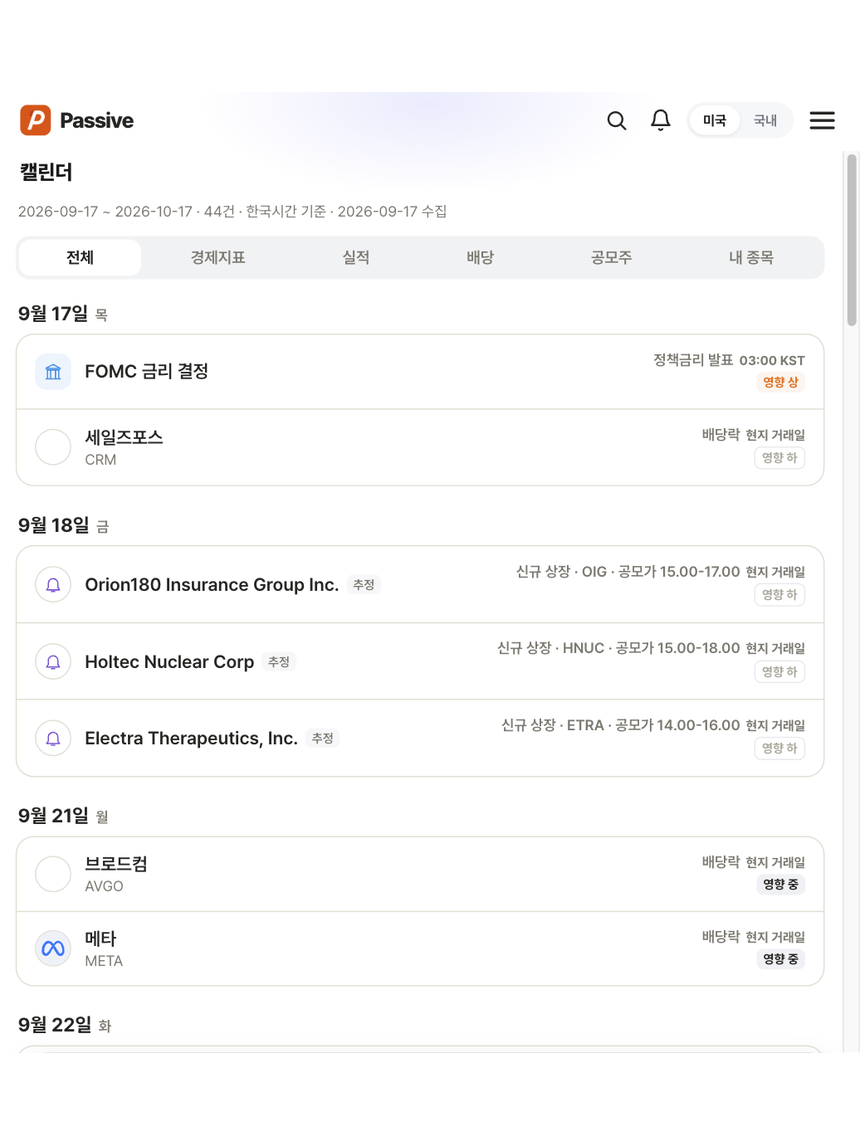Screen dimensions: 860x1146
Task: Click the bell icon beside Orion180 Insurance Group
Action: coord(53,585)
